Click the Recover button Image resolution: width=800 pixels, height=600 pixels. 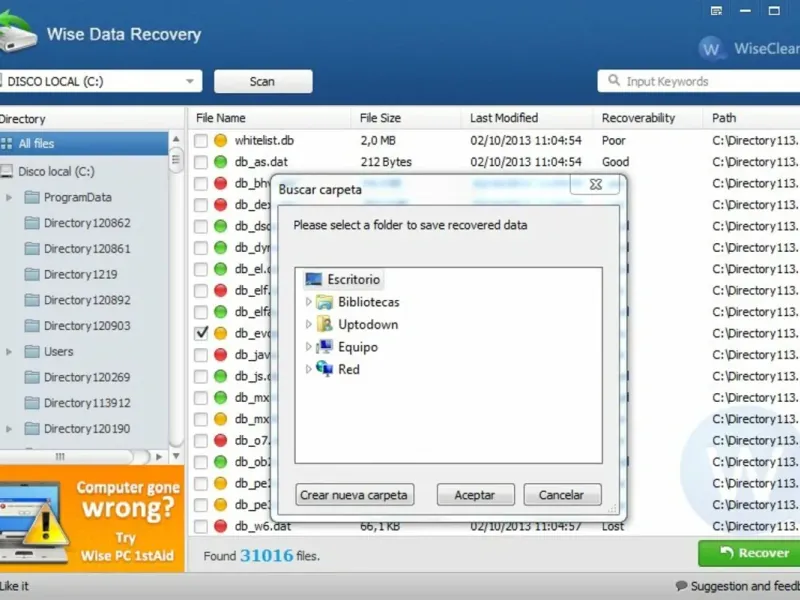point(749,553)
